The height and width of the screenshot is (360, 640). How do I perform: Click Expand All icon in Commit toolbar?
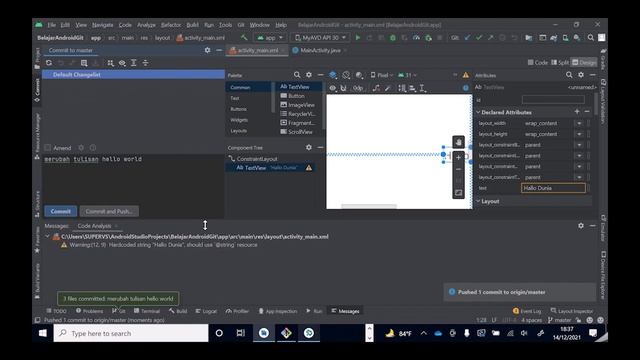(x=133, y=63)
